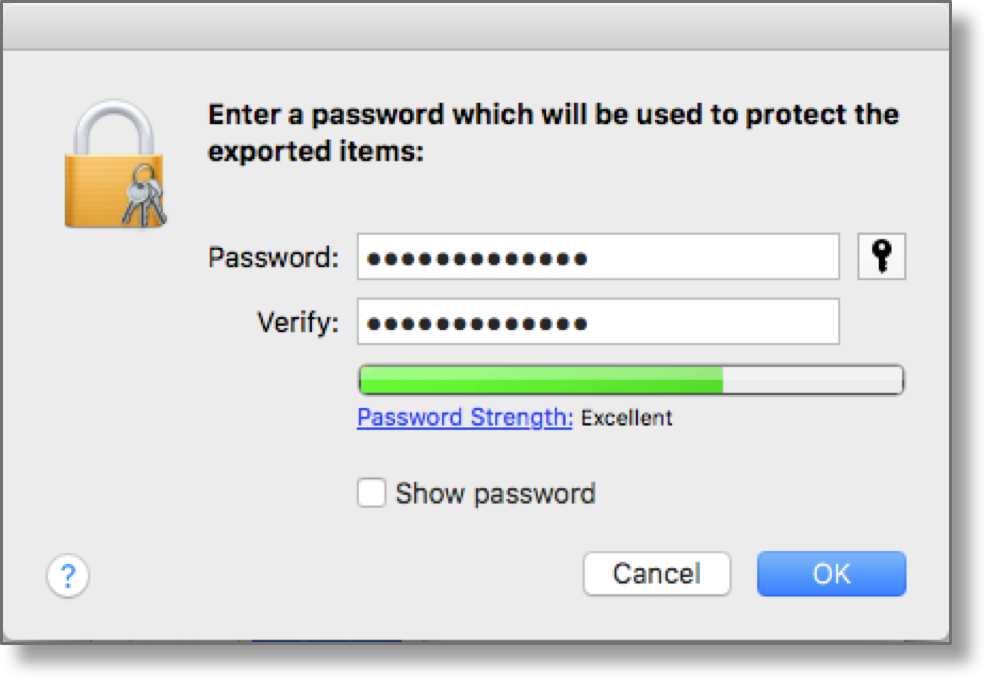Viewport: 987px width, 680px height.
Task: Focus the Password input field
Action: (x=700, y=258)
